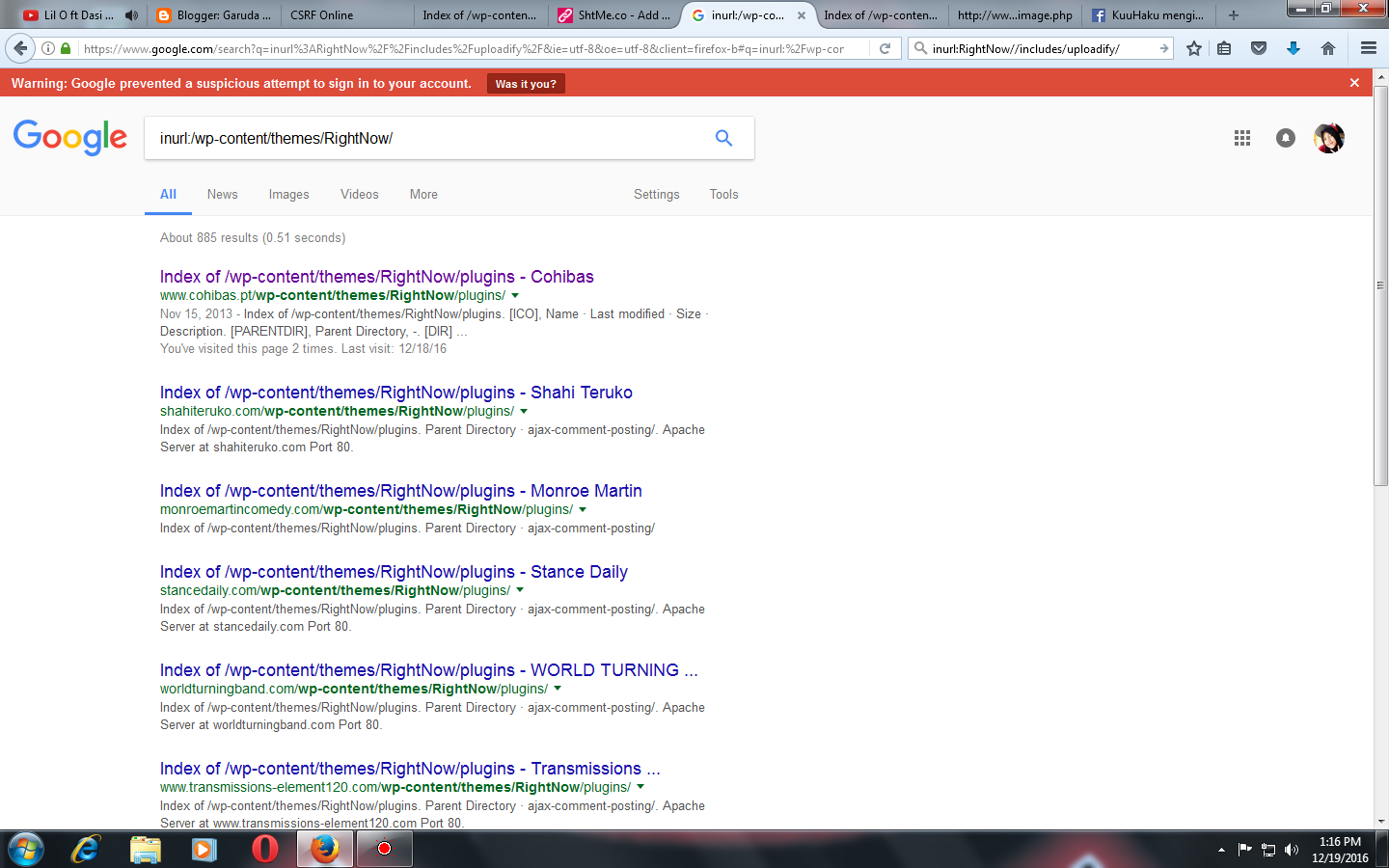
Task: Click the Firefox back arrow button
Action: 20,48
